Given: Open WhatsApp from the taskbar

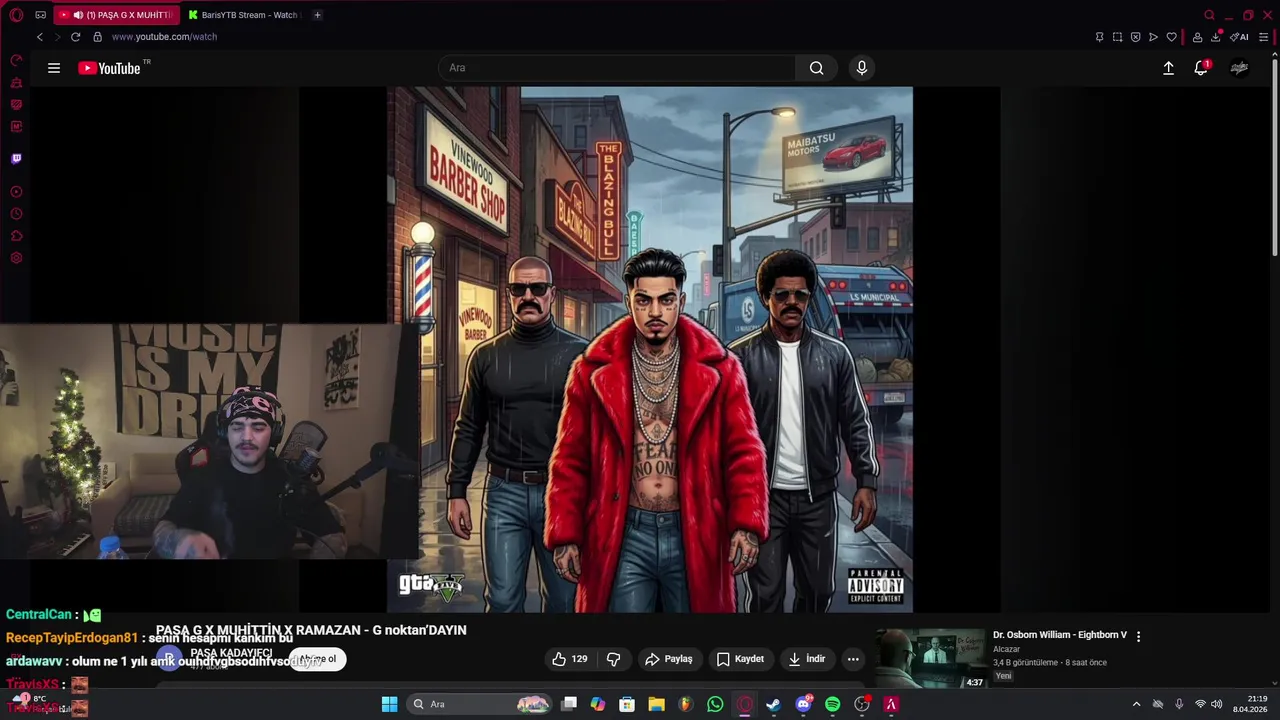Looking at the screenshot, I should coord(715,704).
